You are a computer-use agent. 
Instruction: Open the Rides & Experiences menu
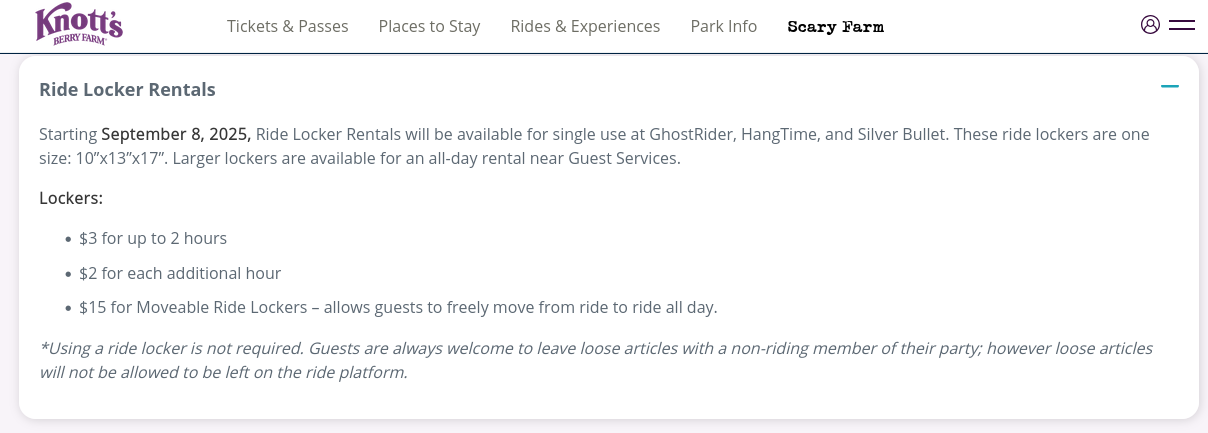coord(585,26)
